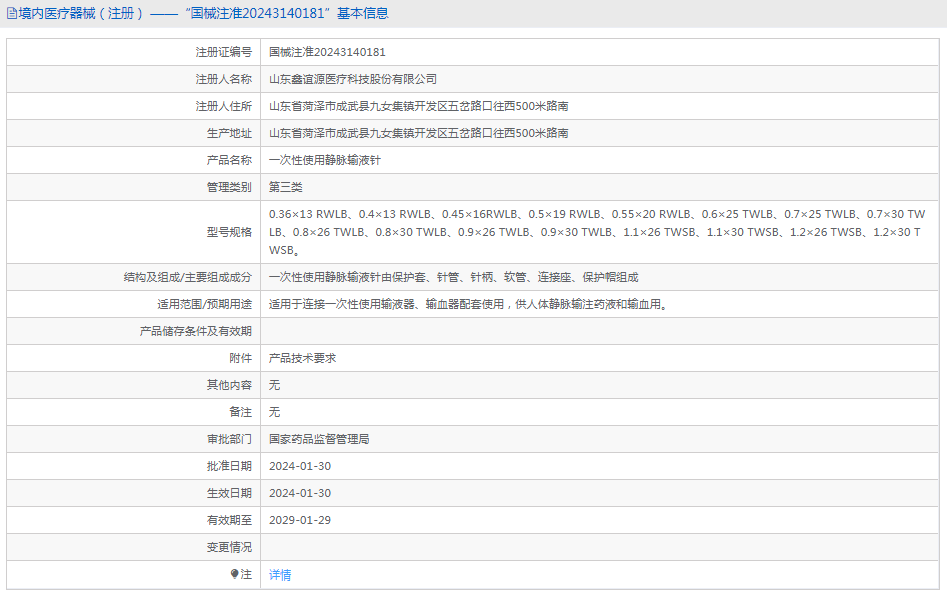This screenshot has height=599, width=947.
Task: Click the 有效期至 row label
Action: point(229,520)
